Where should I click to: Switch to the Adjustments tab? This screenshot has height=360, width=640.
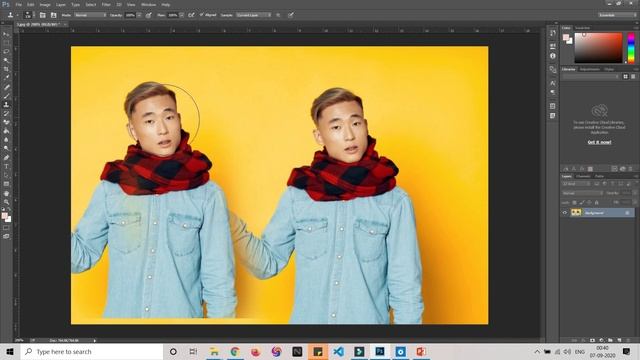point(590,69)
